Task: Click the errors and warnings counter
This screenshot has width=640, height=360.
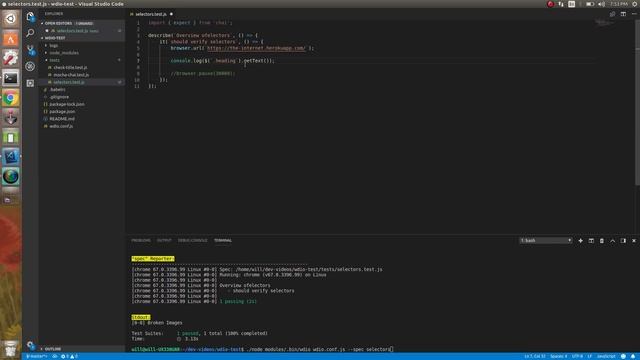Action: [x=69, y=356]
